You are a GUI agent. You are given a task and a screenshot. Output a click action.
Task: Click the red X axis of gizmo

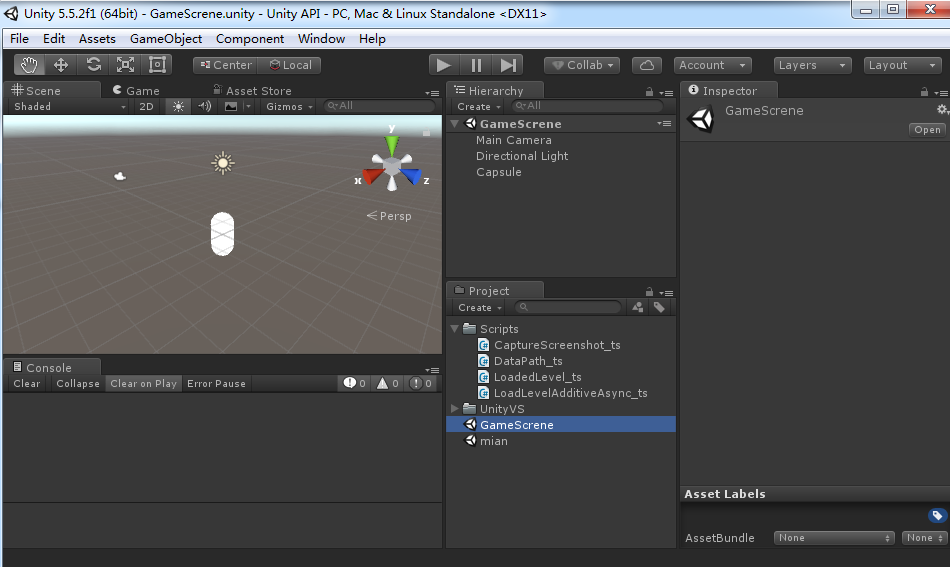[x=373, y=175]
